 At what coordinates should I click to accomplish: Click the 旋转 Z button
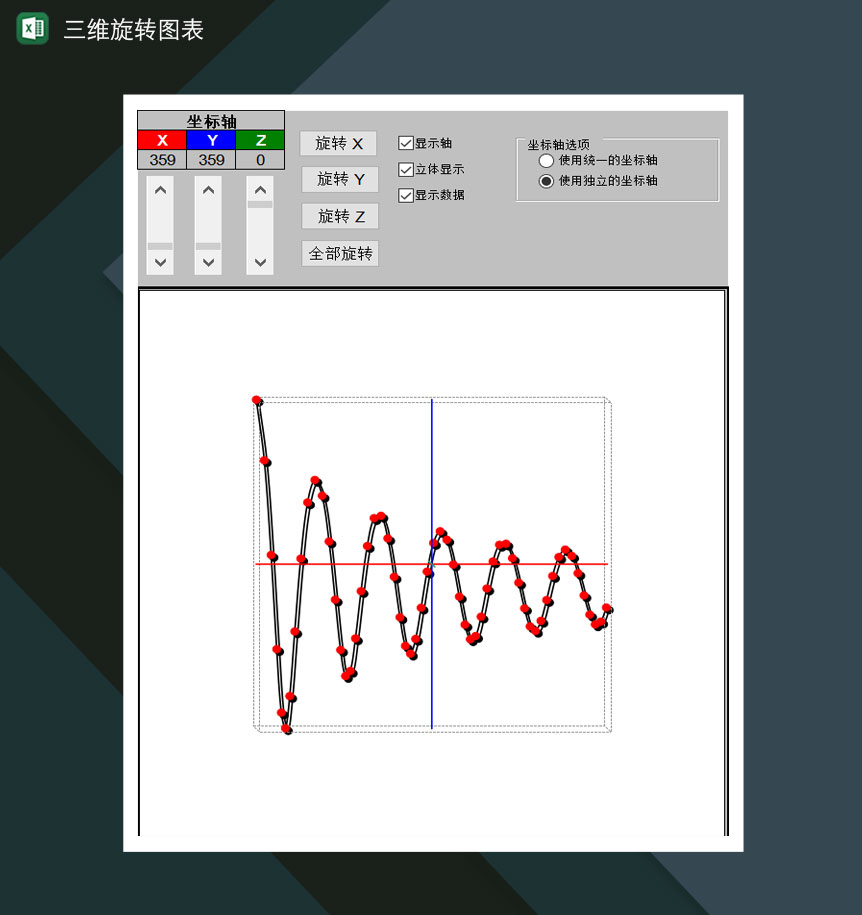click(338, 216)
